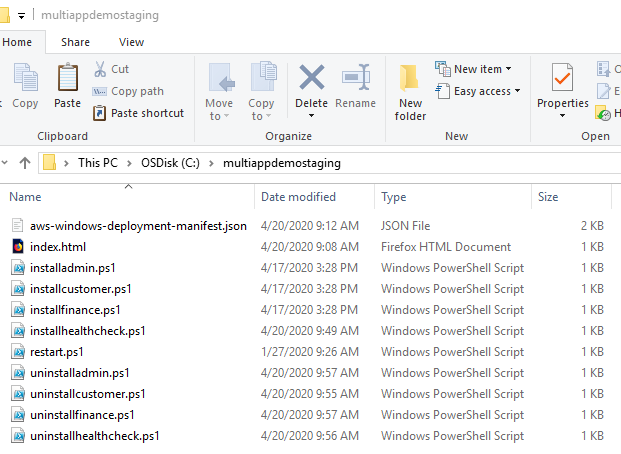Select the index.html file
This screenshot has width=621, height=454.
pyautogui.click(x=58, y=247)
